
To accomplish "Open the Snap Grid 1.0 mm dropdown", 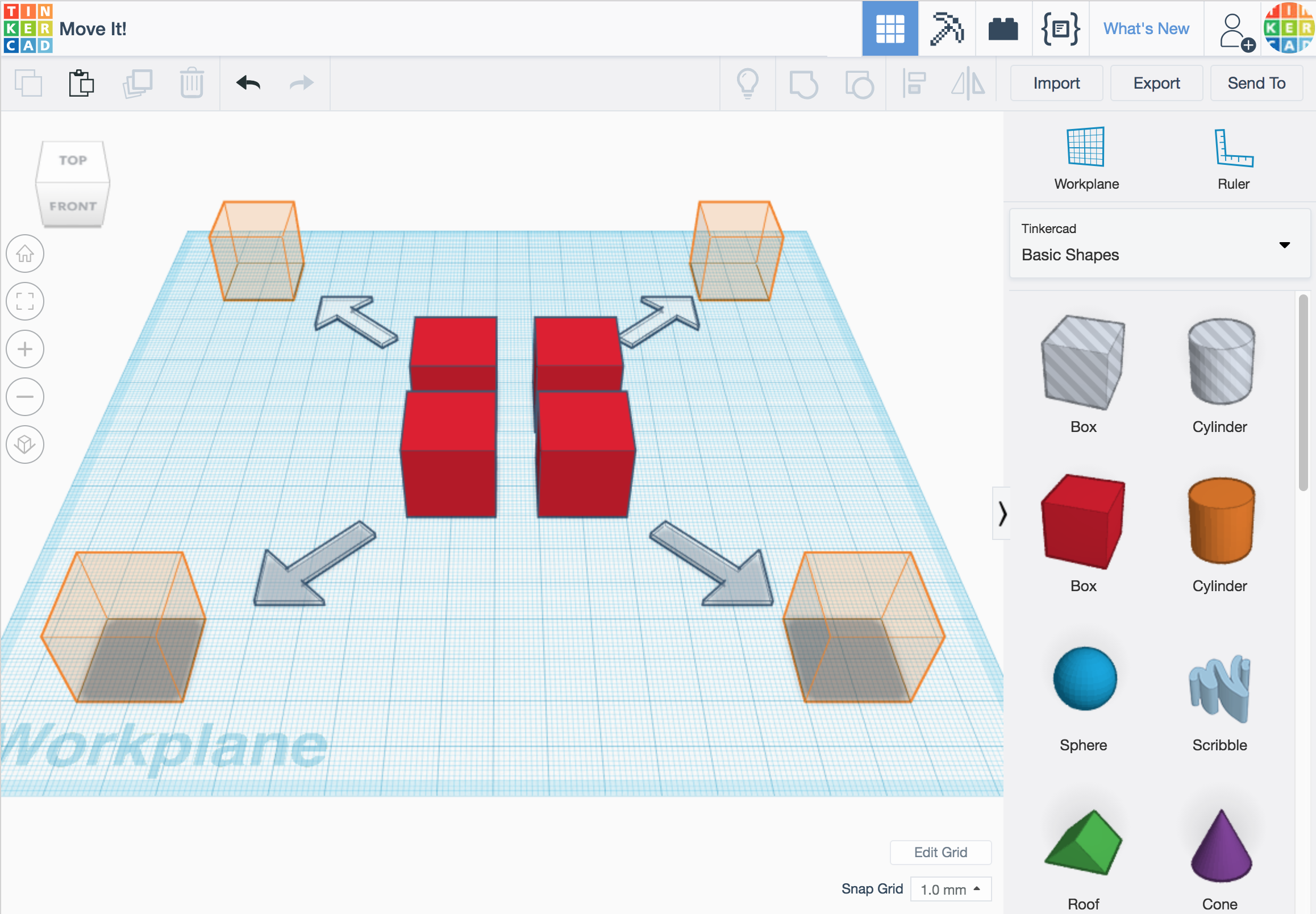I will [x=951, y=890].
